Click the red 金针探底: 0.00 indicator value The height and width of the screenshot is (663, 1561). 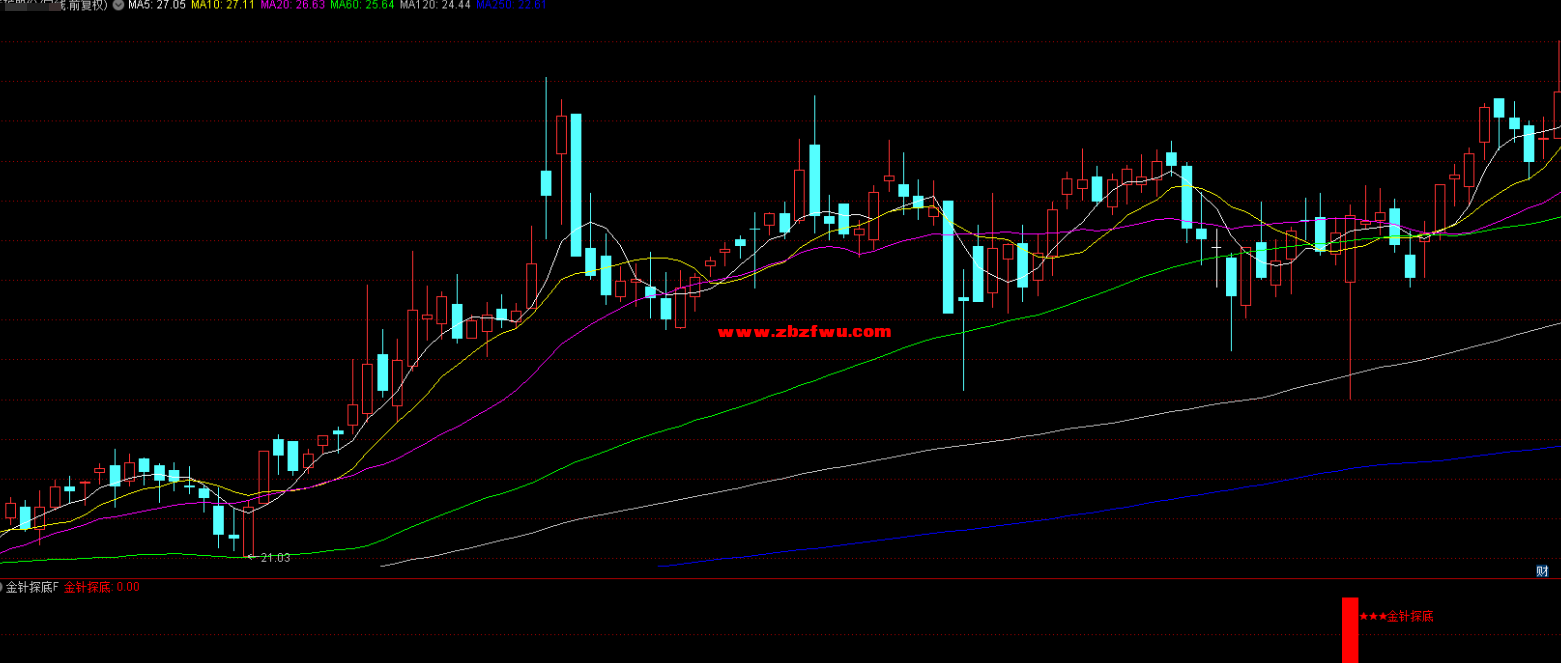tap(102, 588)
